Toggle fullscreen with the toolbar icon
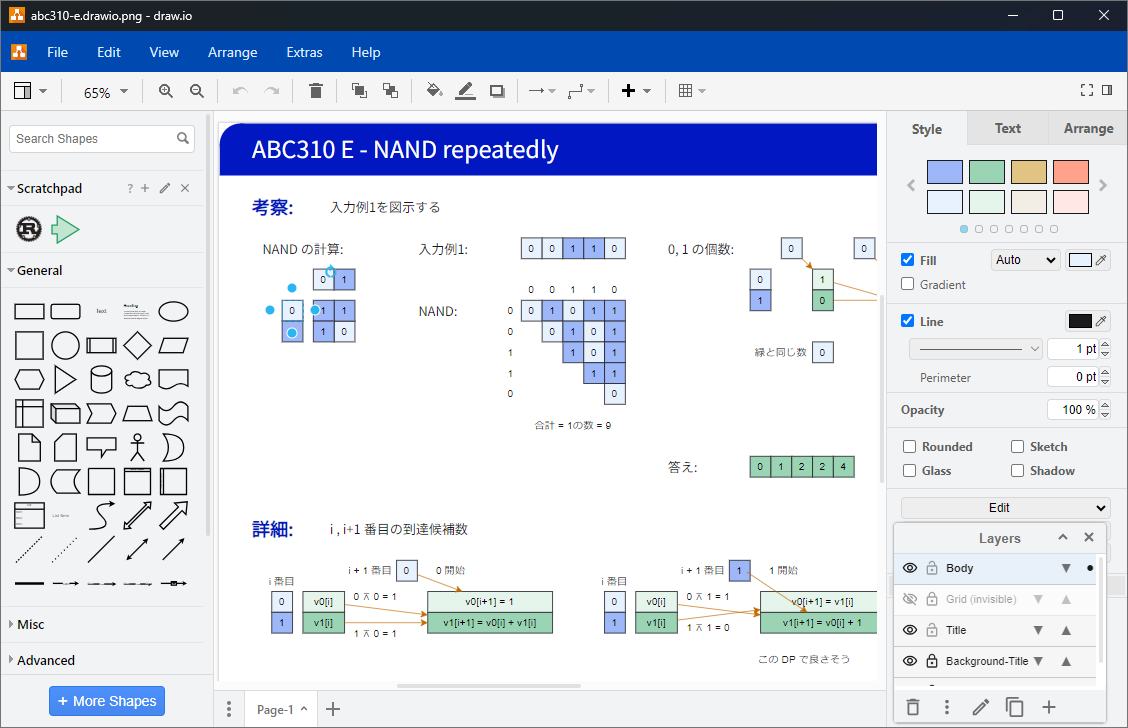Screen dimensions: 1128x728 click(1086, 90)
